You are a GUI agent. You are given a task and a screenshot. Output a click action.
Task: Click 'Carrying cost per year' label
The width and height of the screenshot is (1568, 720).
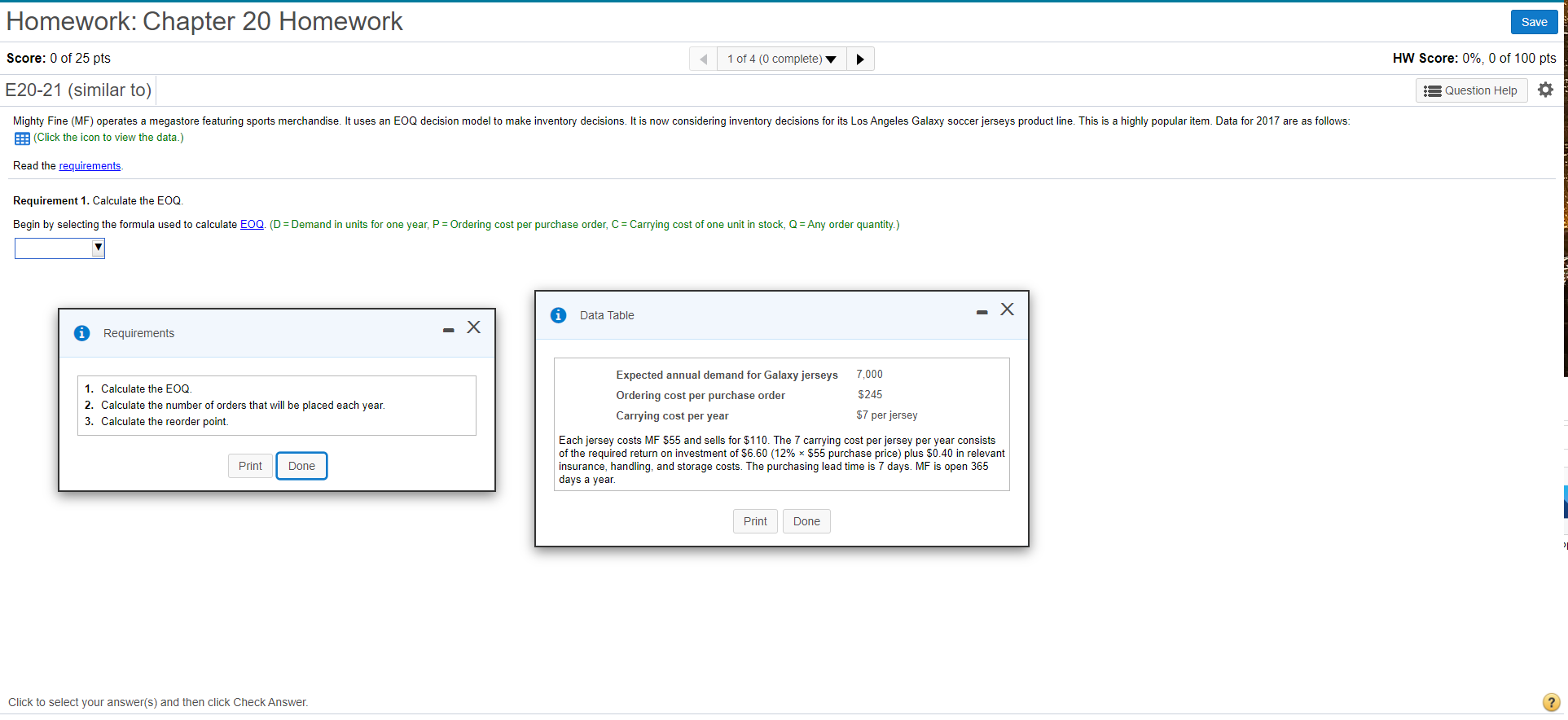pos(672,416)
